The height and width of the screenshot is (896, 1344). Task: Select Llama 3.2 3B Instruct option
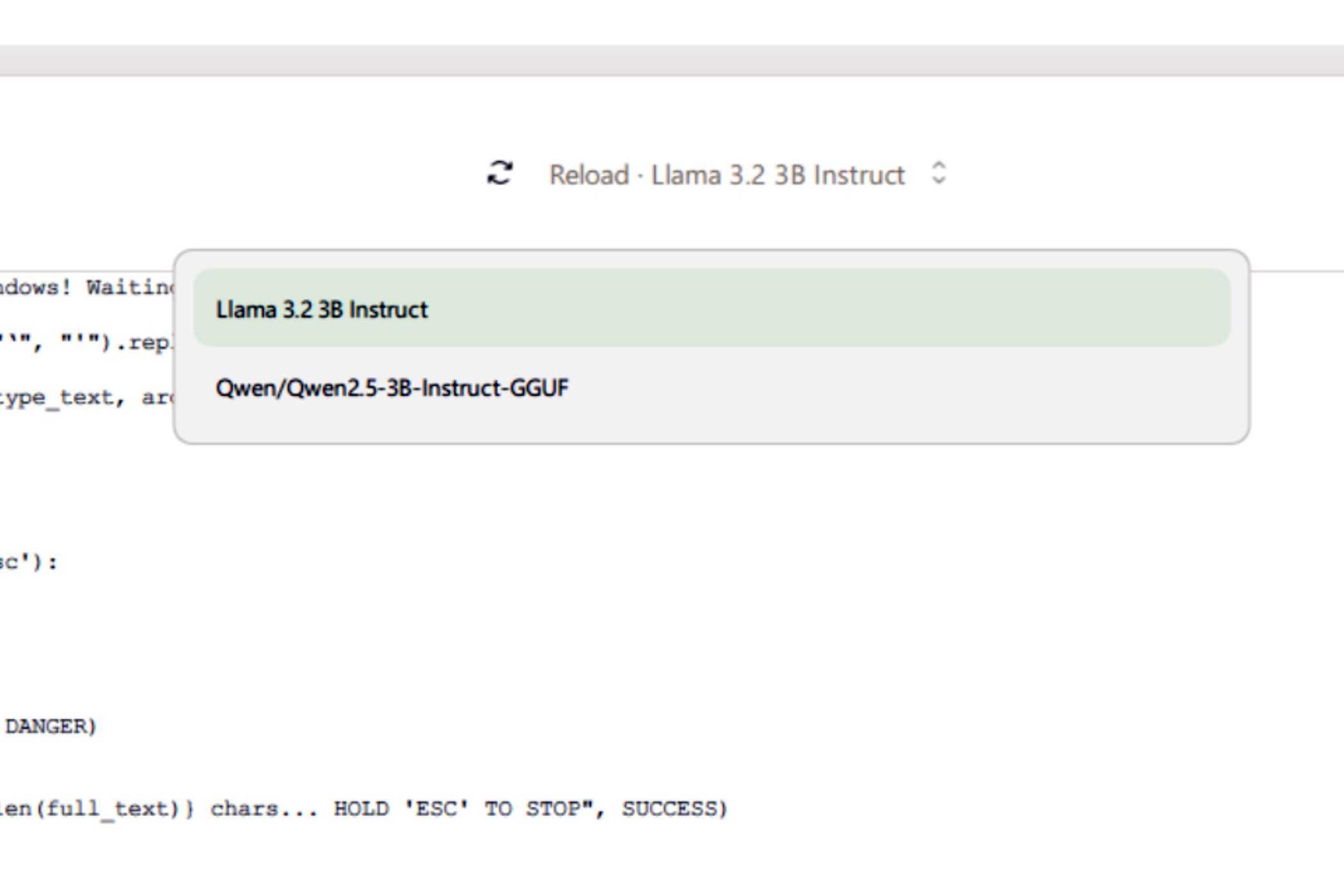point(712,308)
